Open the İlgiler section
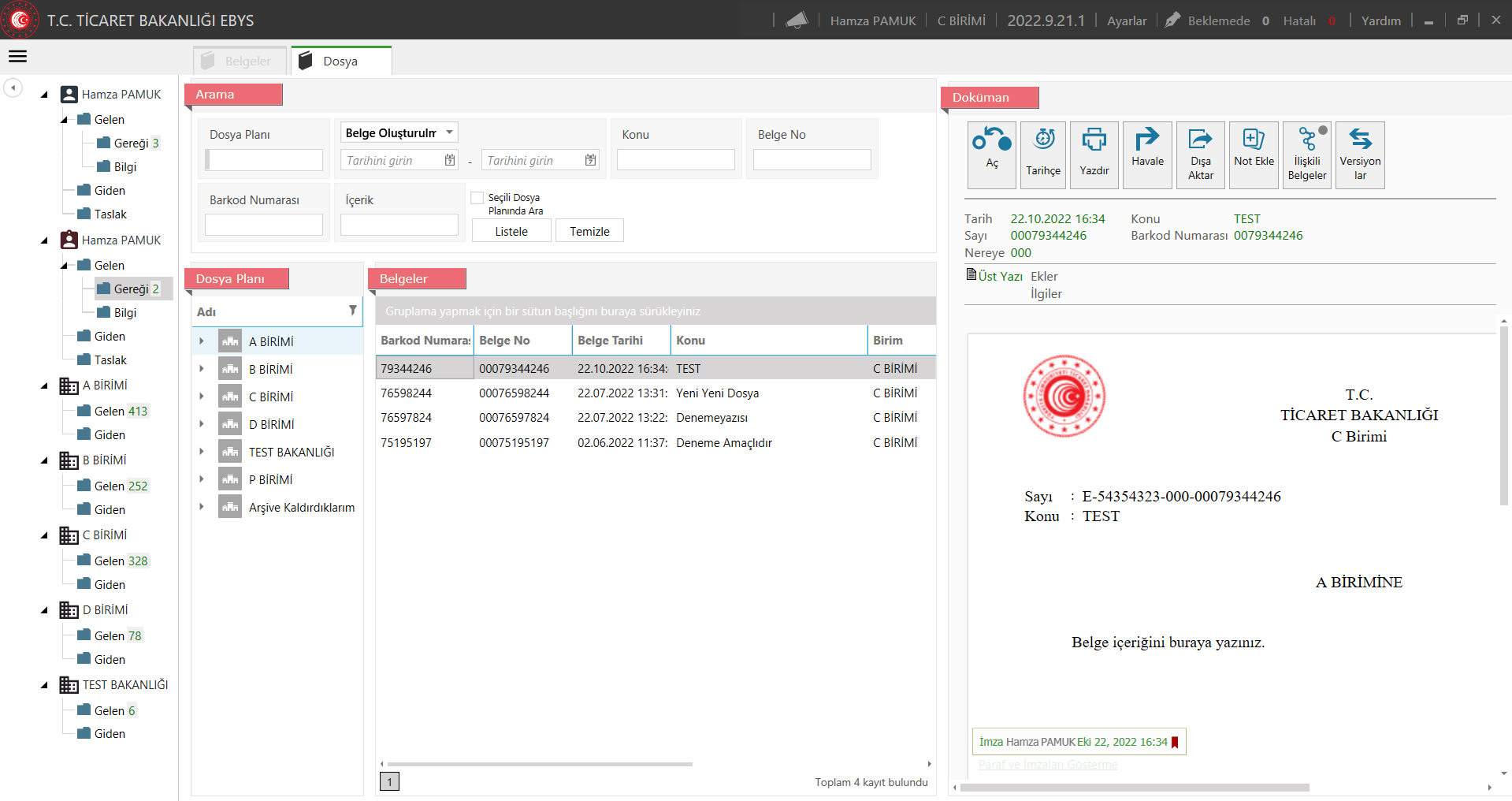The height and width of the screenshot is (801, 1512). [1046, 294]
